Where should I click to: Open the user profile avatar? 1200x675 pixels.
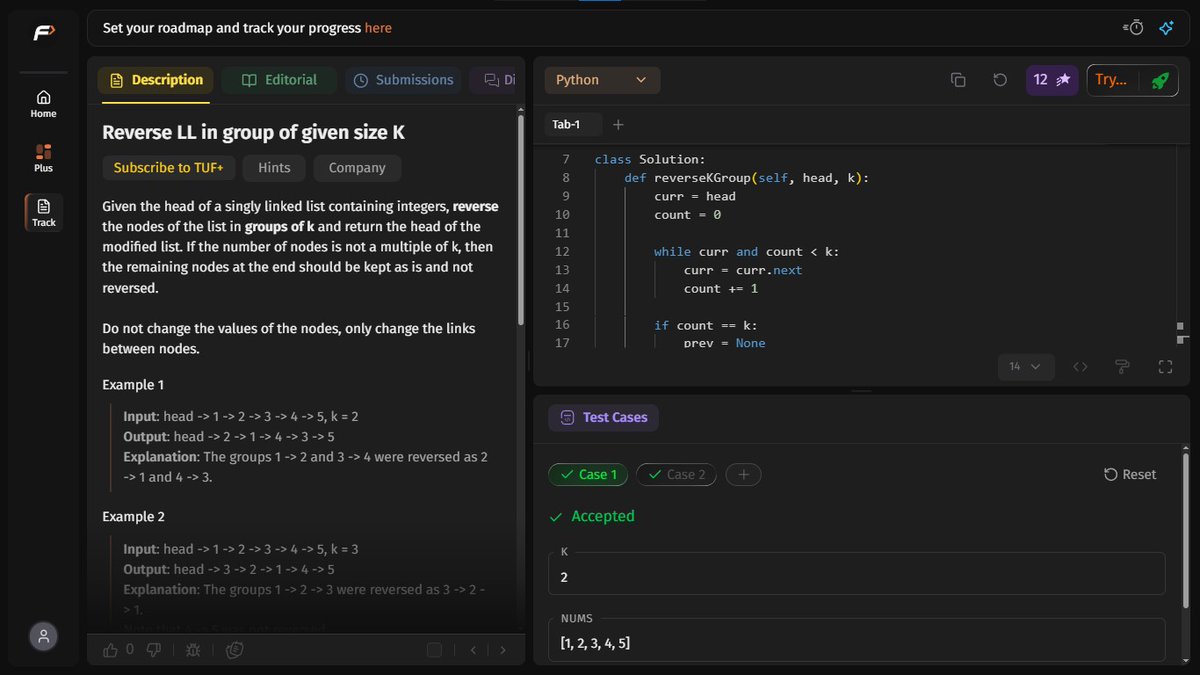point(43,635)
